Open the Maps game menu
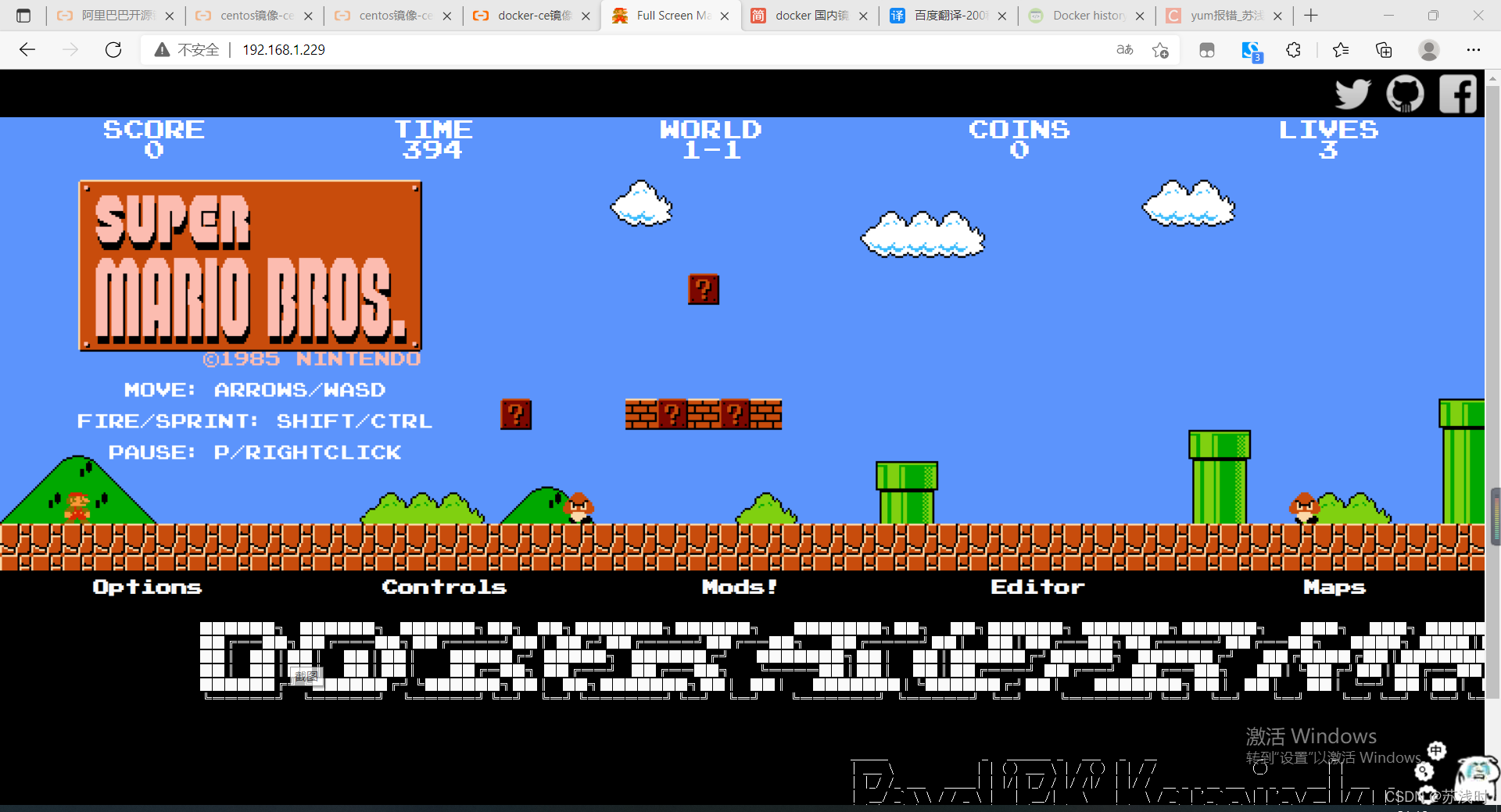The image size is (1501, 812). 1334,587
